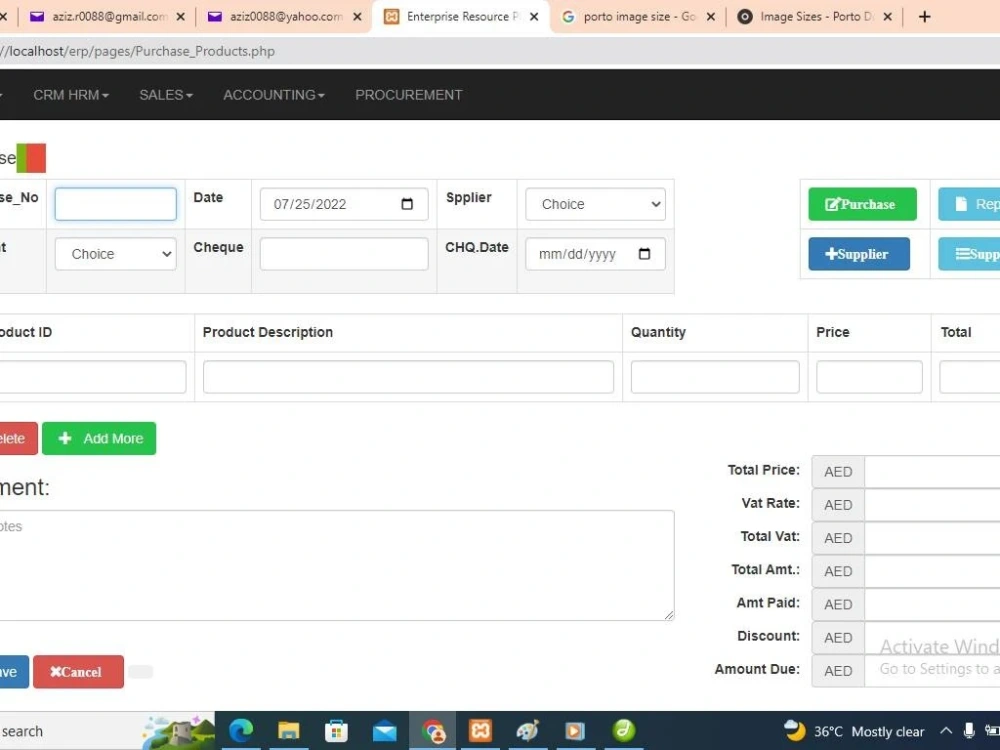Image resolution: width=1000 pixels, height=750 pixels.
Task: Open the SALES dropdown menu
Action: (166, 95)
